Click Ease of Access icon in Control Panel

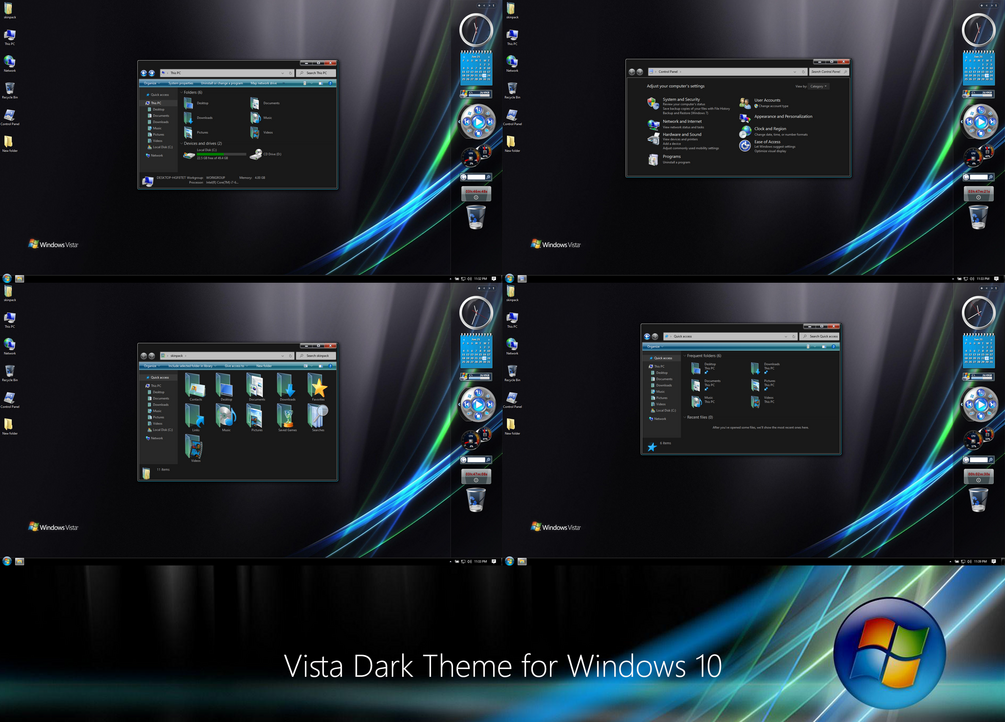coord(745,146)
